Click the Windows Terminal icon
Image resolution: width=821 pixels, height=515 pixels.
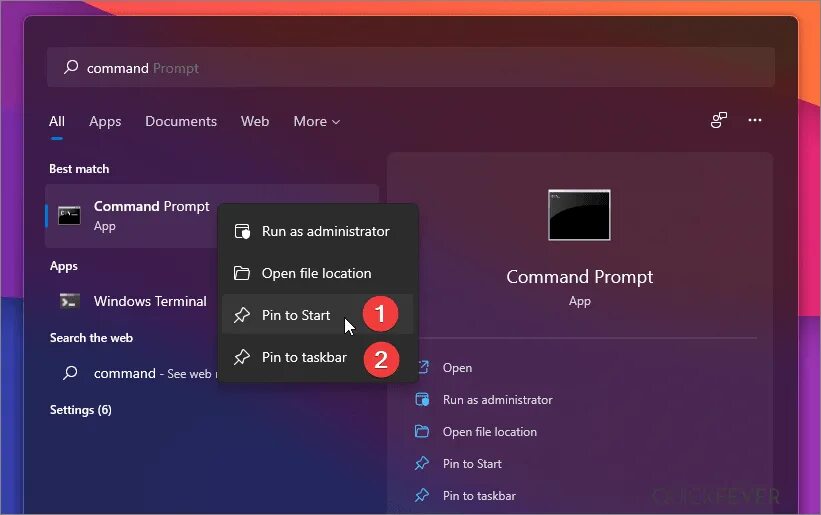(x=69, y=301)
